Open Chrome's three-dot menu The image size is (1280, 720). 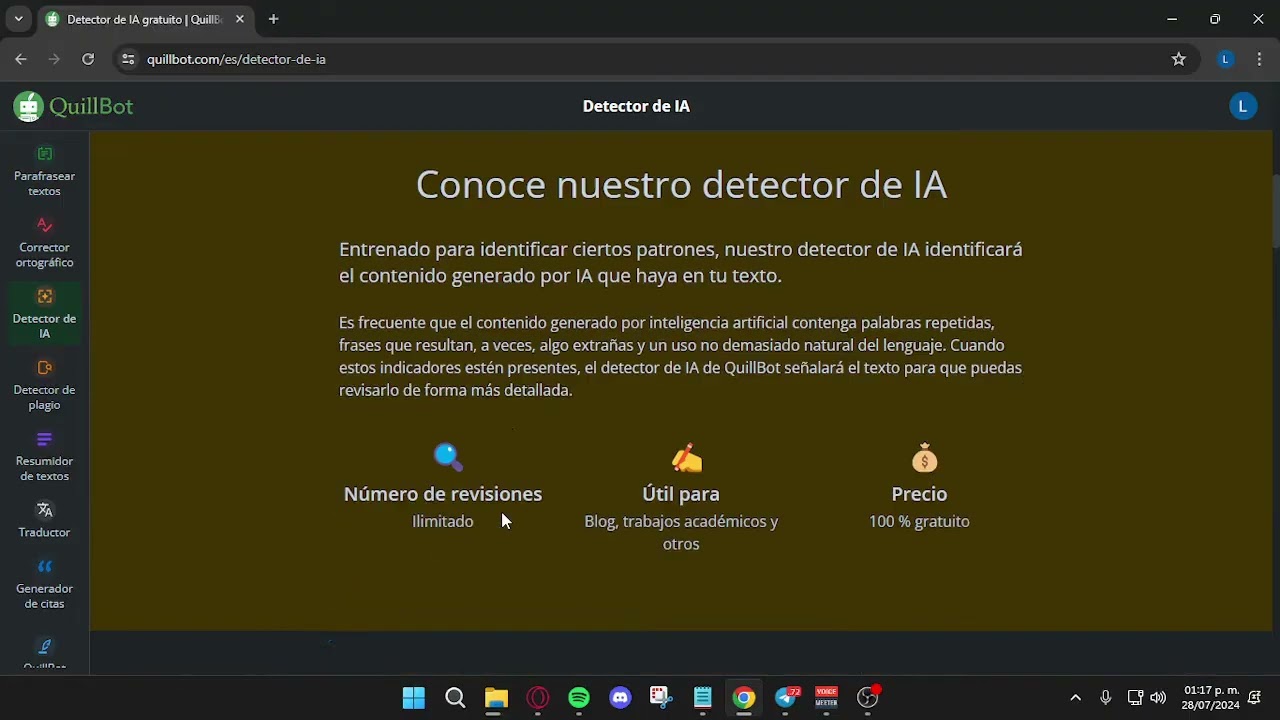(1259, 59)
